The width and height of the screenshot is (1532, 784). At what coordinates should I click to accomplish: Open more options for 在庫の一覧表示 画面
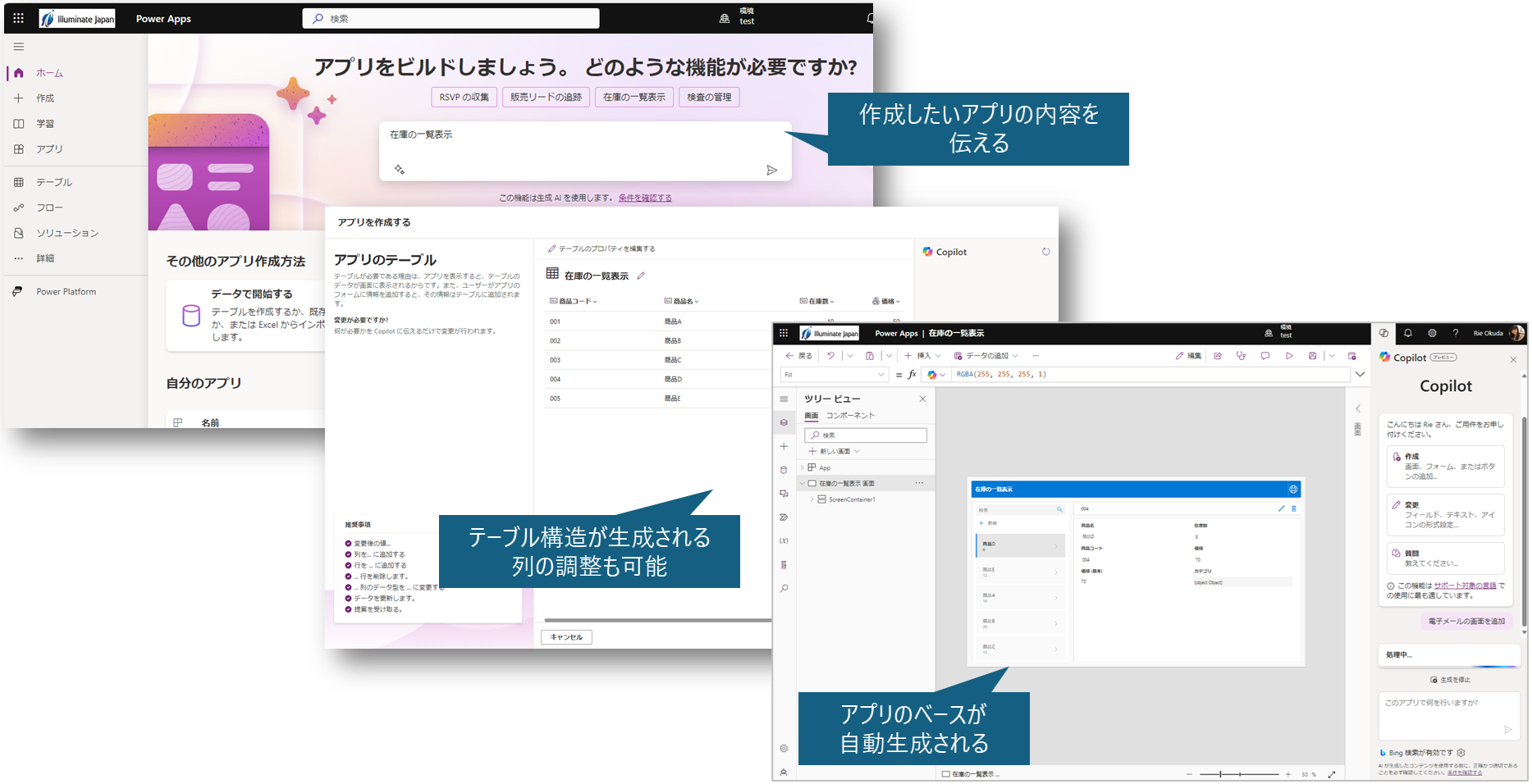coord(919,483)
